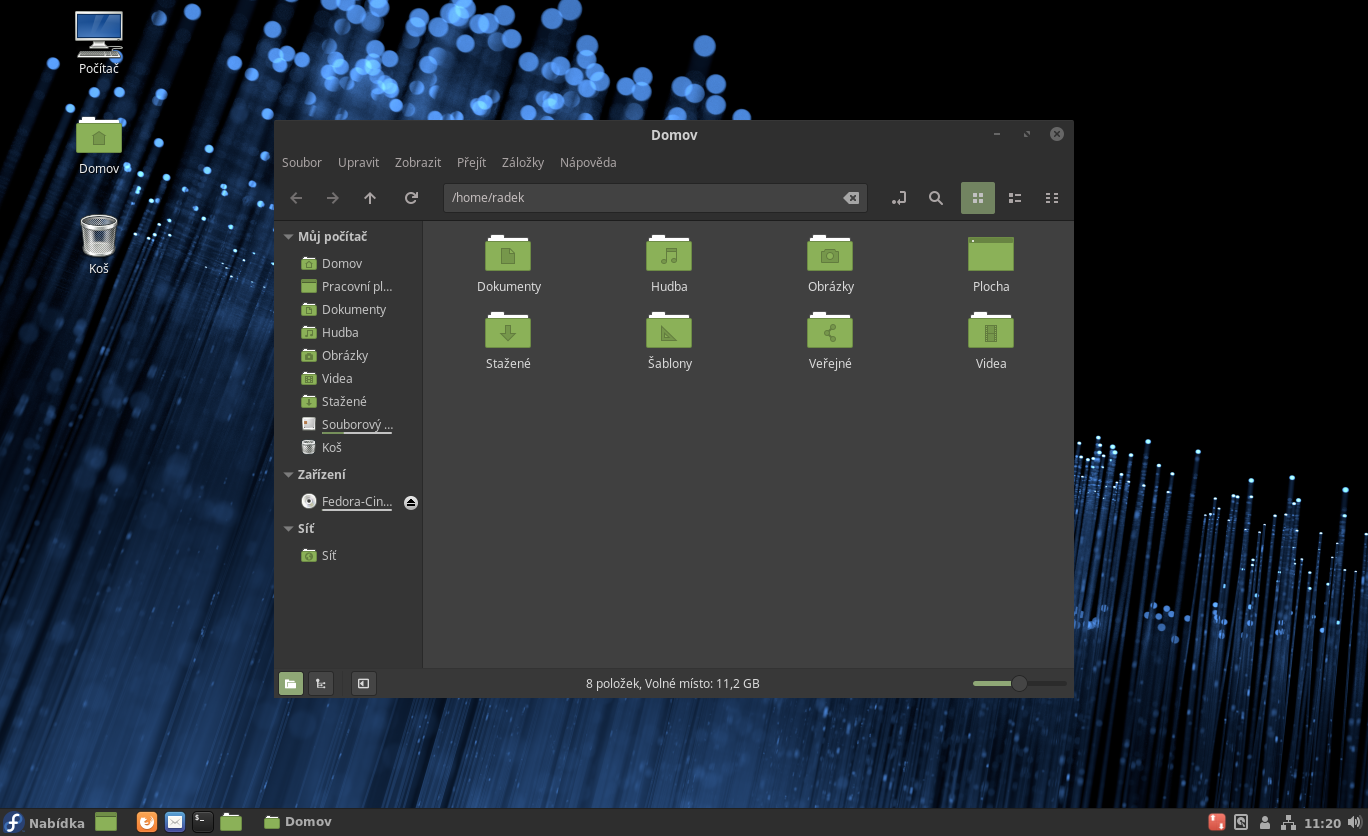The image size is (1368, 836).
Task: Collapse the Můj počítač section
Action: click(288, 237)
